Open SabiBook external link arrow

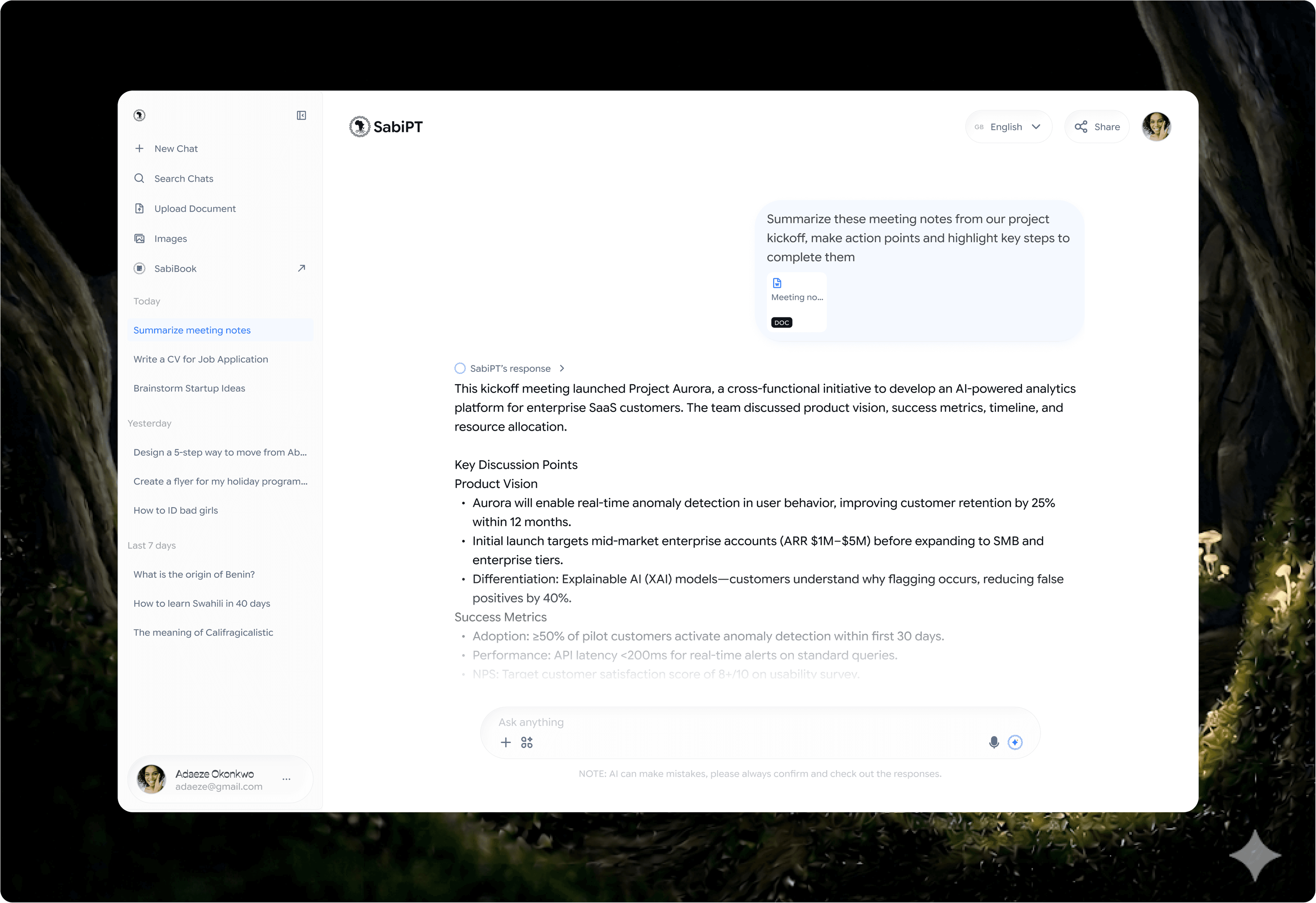[x=301, y=268]
